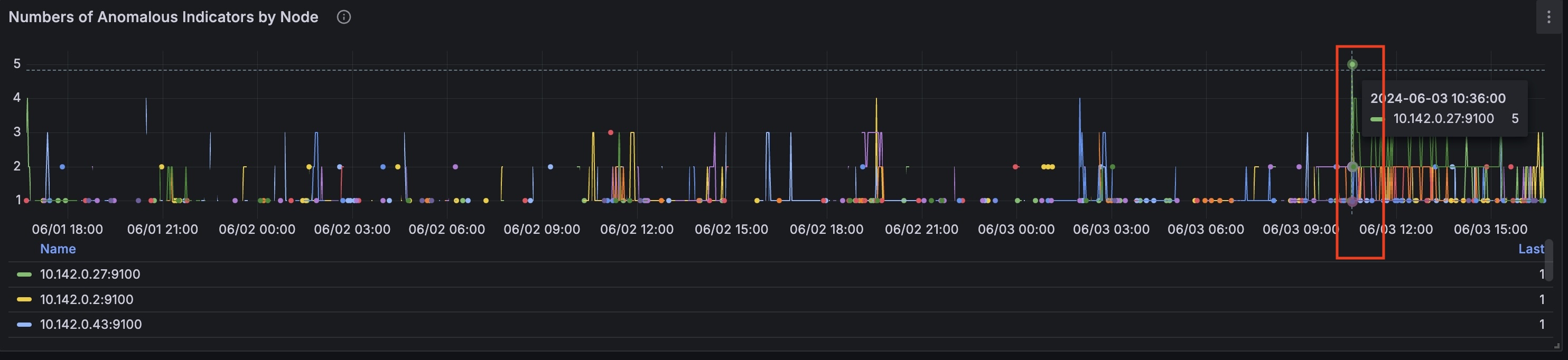Toggle visibility of series 10.142.0.43:9100
This screenshot has height=360, width=1568.
coord(91,324)
